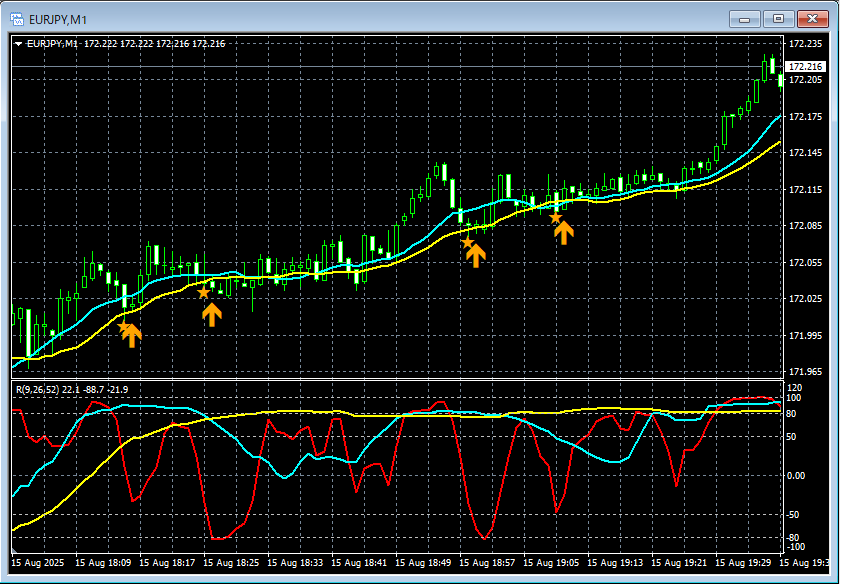Click the EURJPY,M1 title bar text

tap(58, 20)
